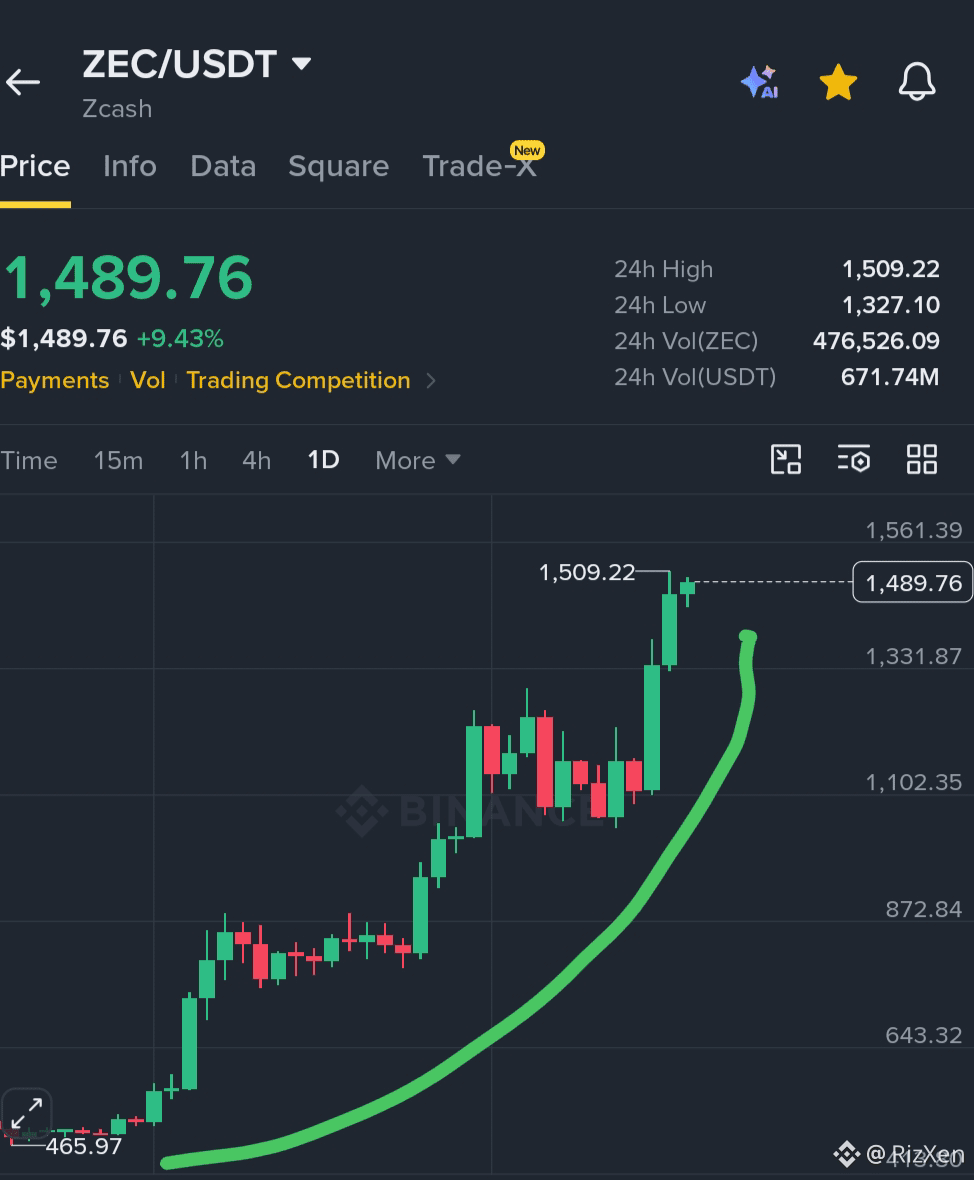The image size is (974, 1180).
Task: Open the AI sparkle assistant icon
Action: (x=759, y=82)
